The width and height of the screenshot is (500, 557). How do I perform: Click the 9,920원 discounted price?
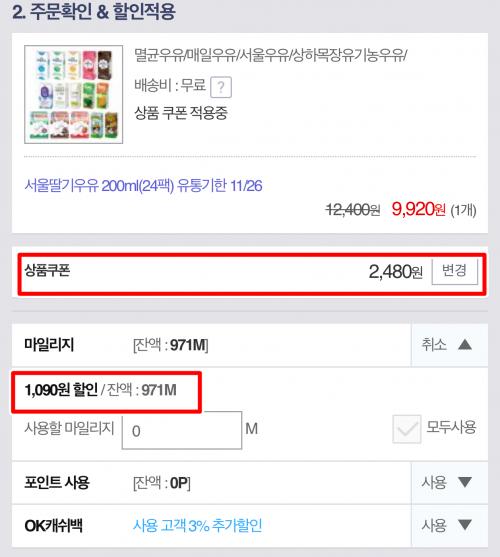(419, 209)
